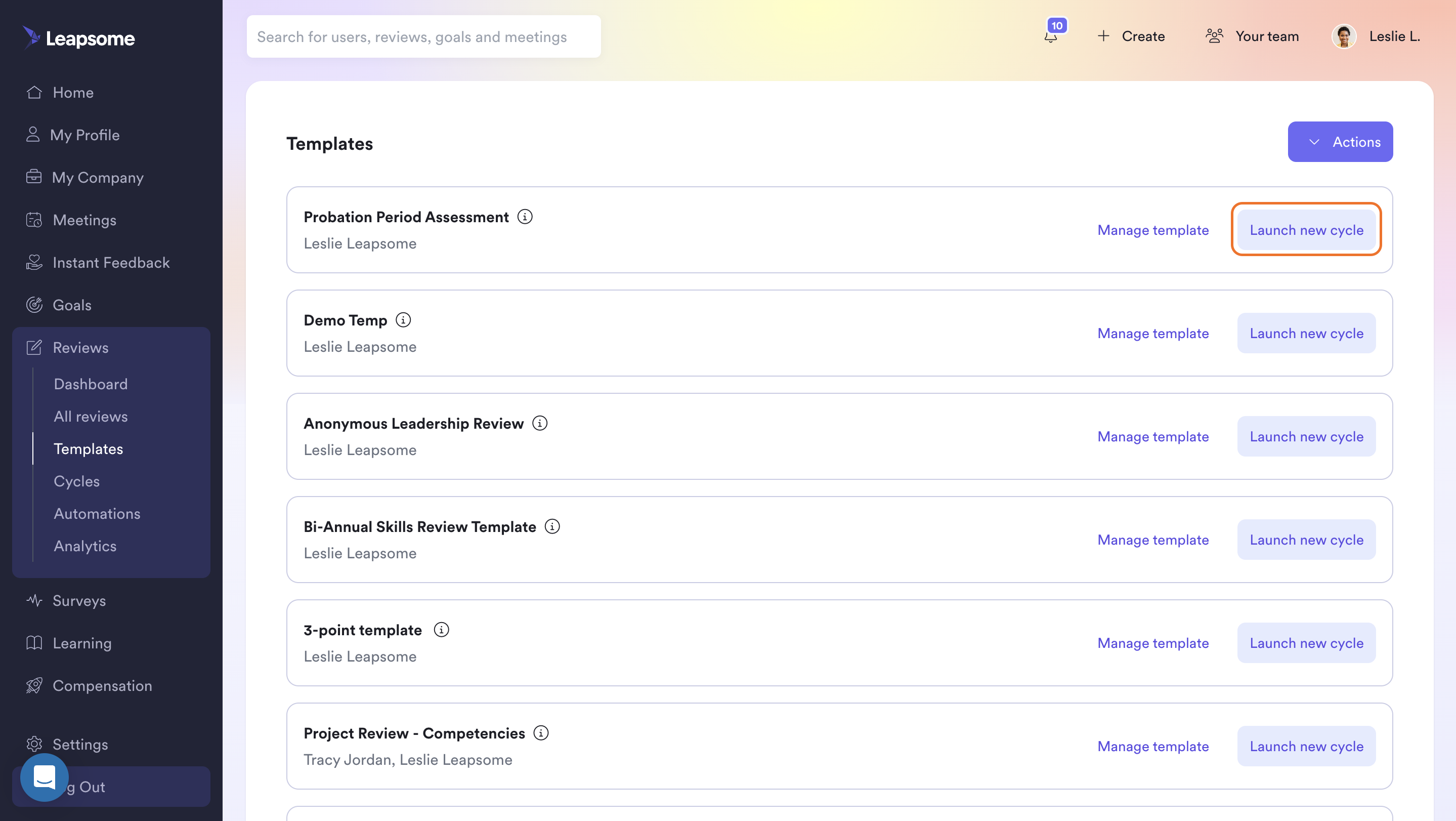
Task: Click Leslie L. avatar picture
Action: [1344, 36]
